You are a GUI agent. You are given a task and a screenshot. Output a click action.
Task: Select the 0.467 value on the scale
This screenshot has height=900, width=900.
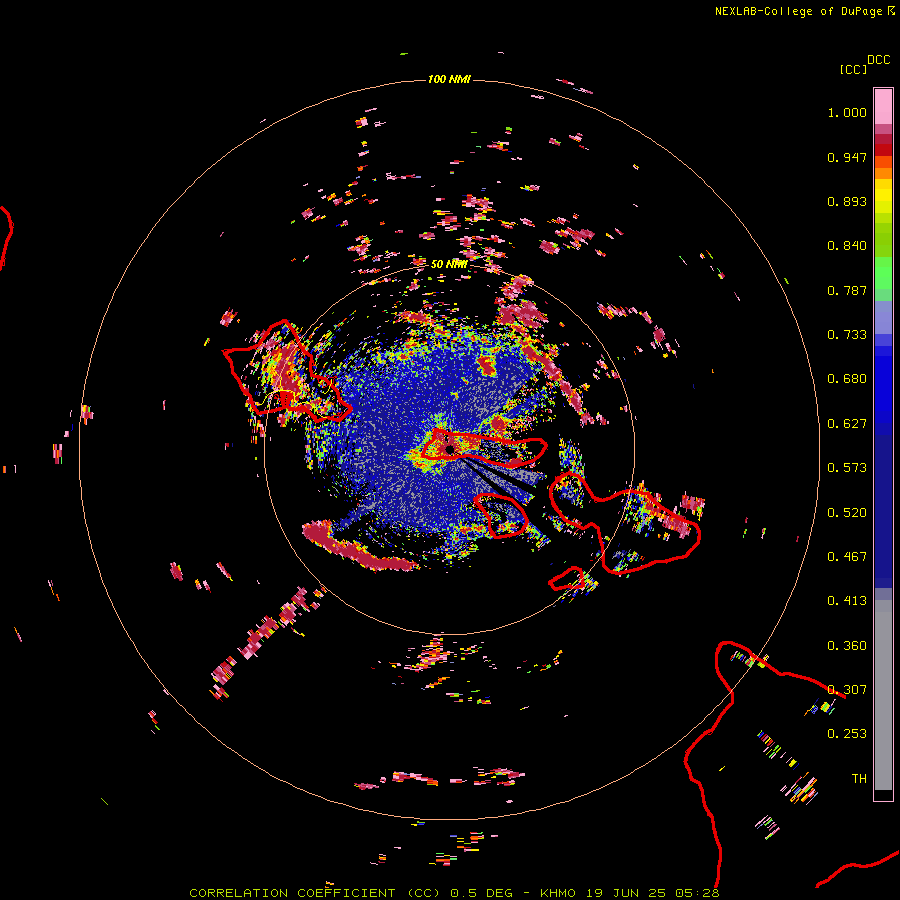847,557
